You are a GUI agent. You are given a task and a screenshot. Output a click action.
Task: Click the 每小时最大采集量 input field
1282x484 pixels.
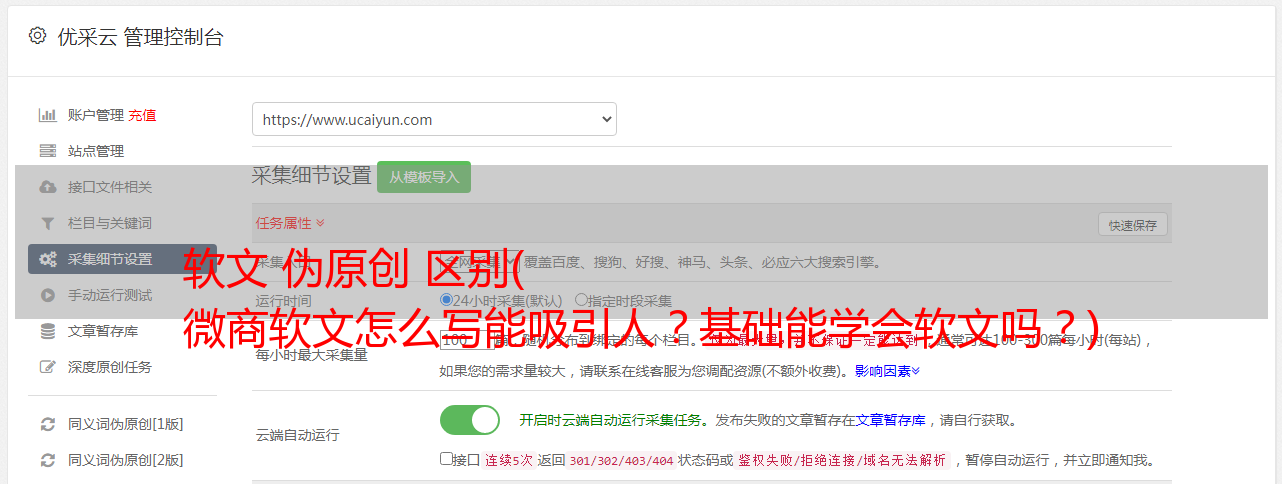[x=466, y=340]
